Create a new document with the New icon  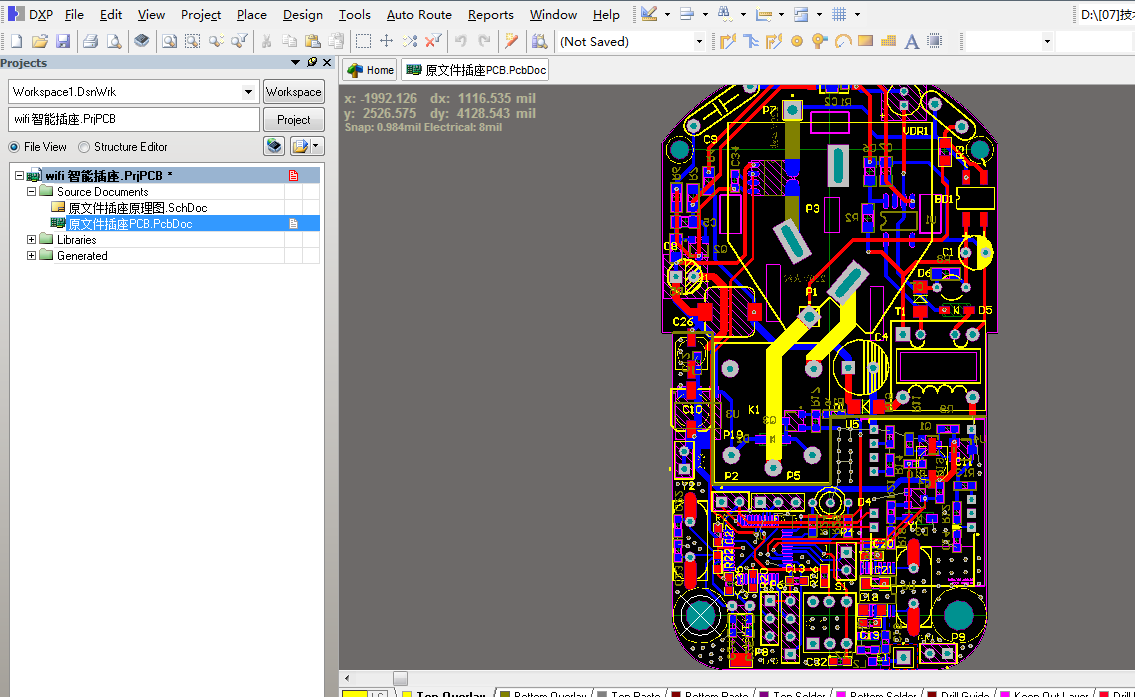(17, 42)
